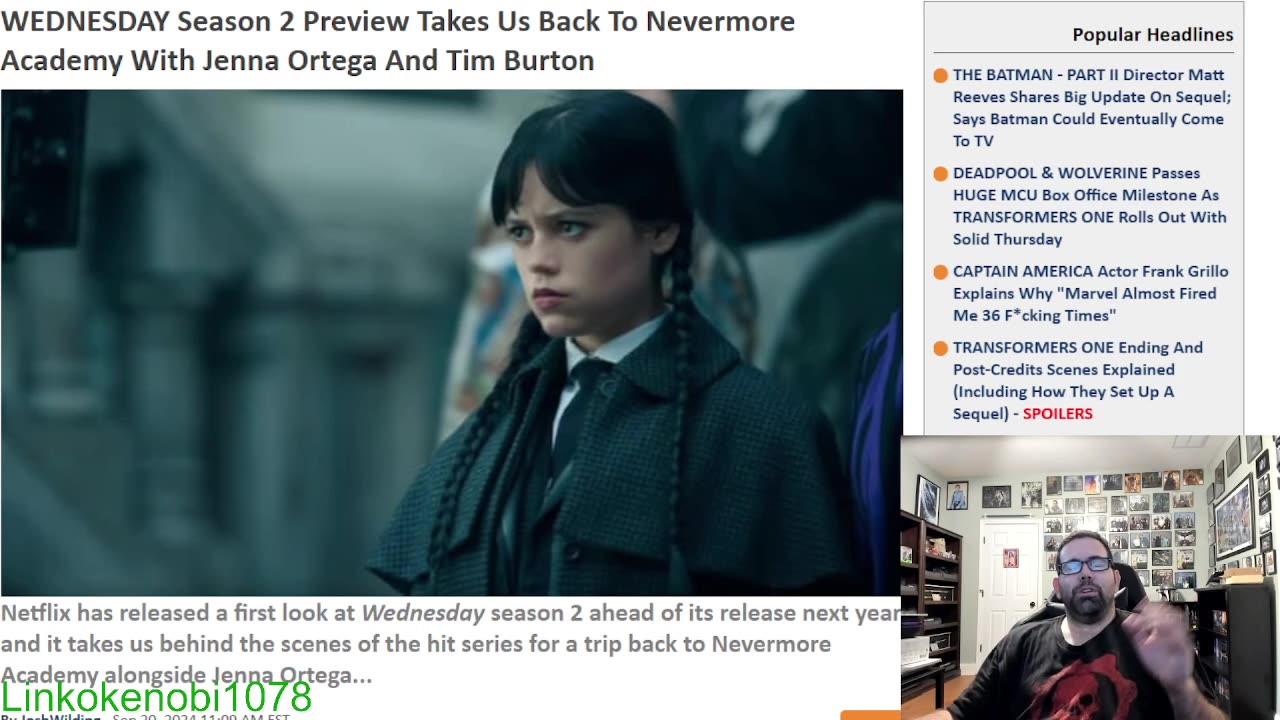Image resolution: width=1280 pixels, height=720 pixels.
Task: Open THE BATMAN - PART II headline
Action: (1092, 108)
